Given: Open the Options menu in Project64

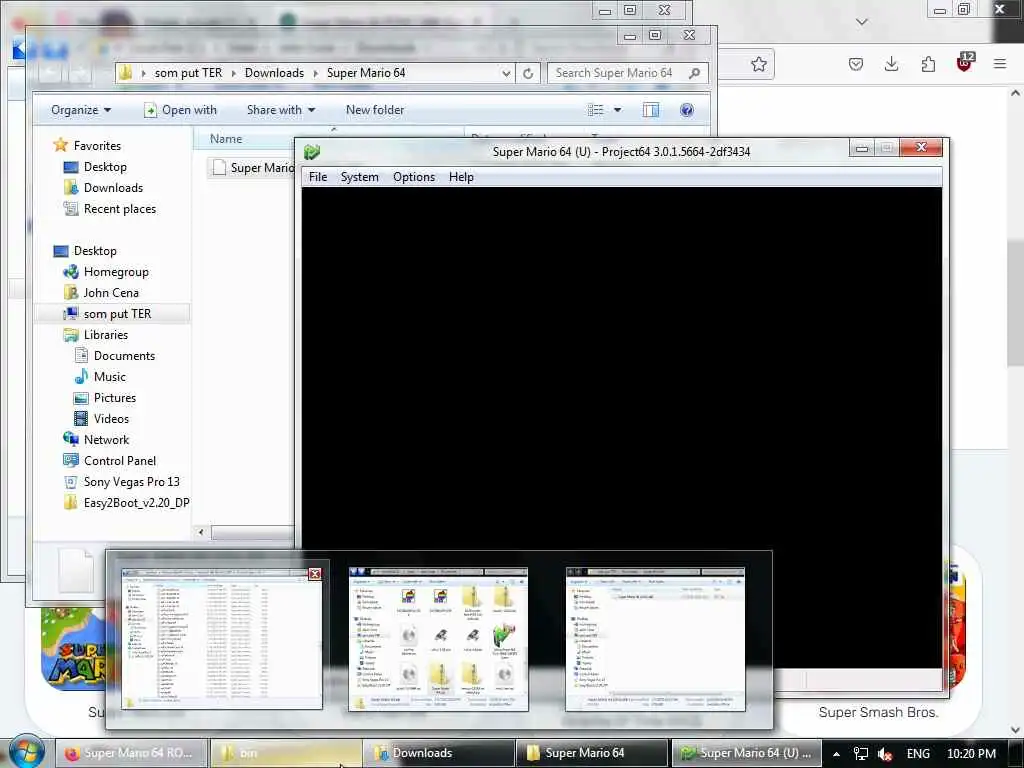Looking at the screenshot, I should click(413, 177).
